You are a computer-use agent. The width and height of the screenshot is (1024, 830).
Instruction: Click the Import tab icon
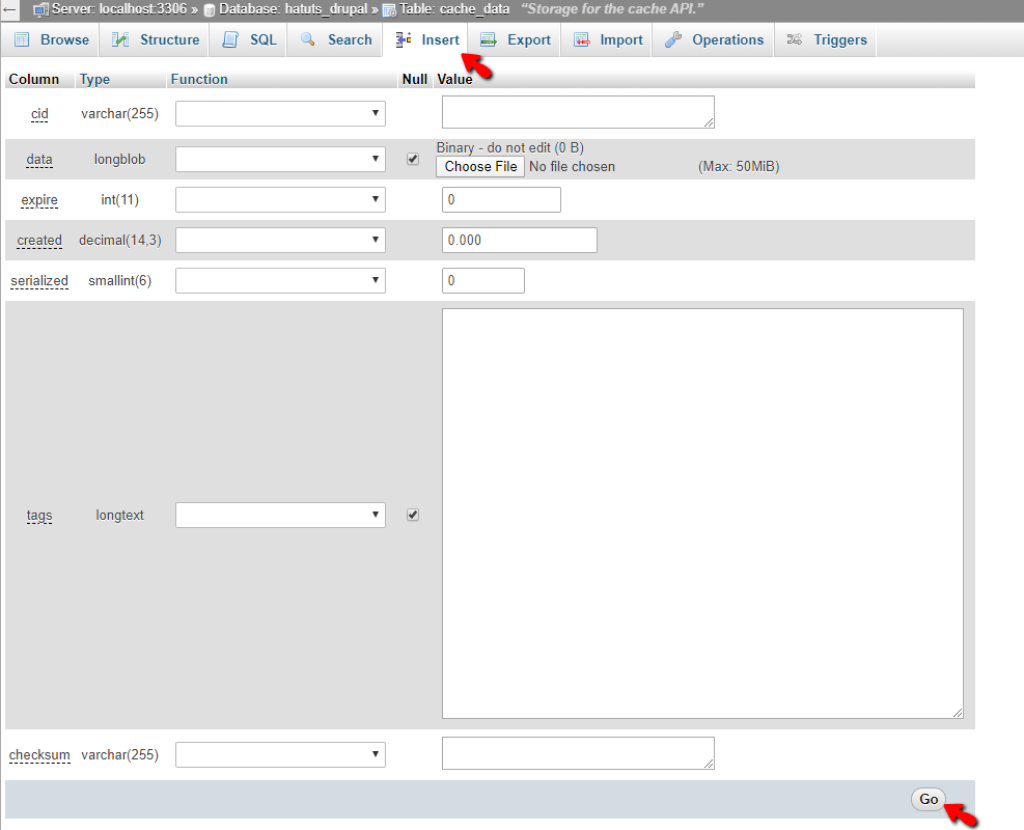[581, 40]
